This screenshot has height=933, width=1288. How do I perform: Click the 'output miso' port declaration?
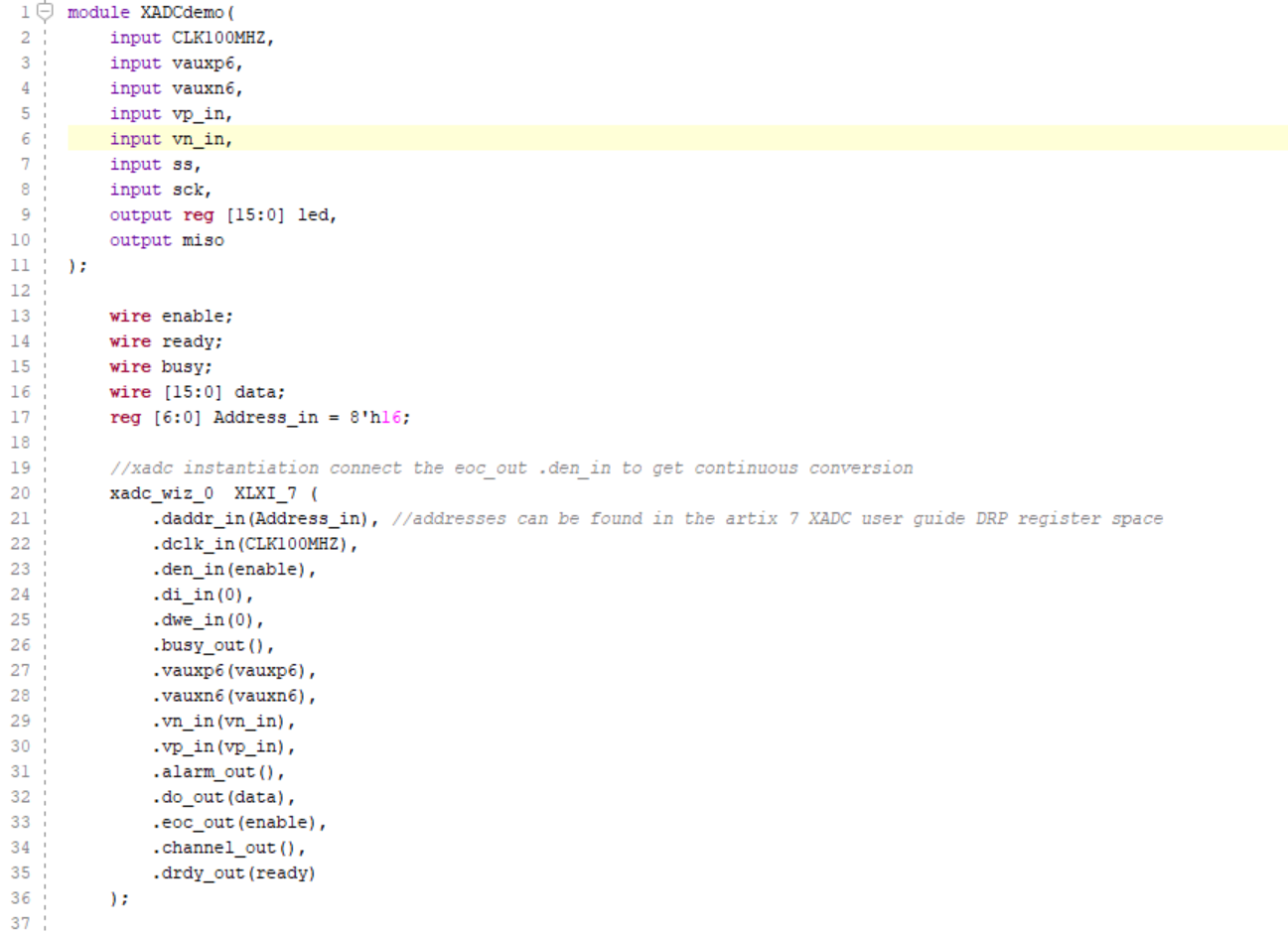click(167, 240)
